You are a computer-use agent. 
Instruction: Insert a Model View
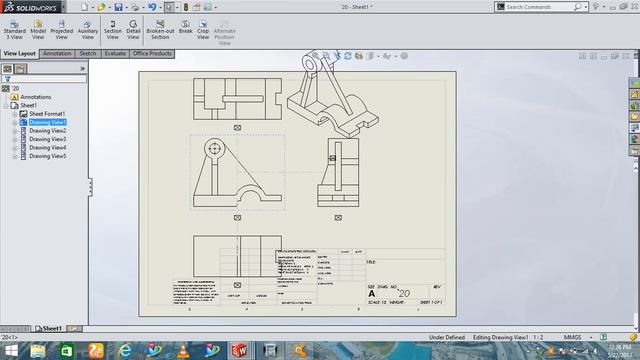click(x=38, y=30)
